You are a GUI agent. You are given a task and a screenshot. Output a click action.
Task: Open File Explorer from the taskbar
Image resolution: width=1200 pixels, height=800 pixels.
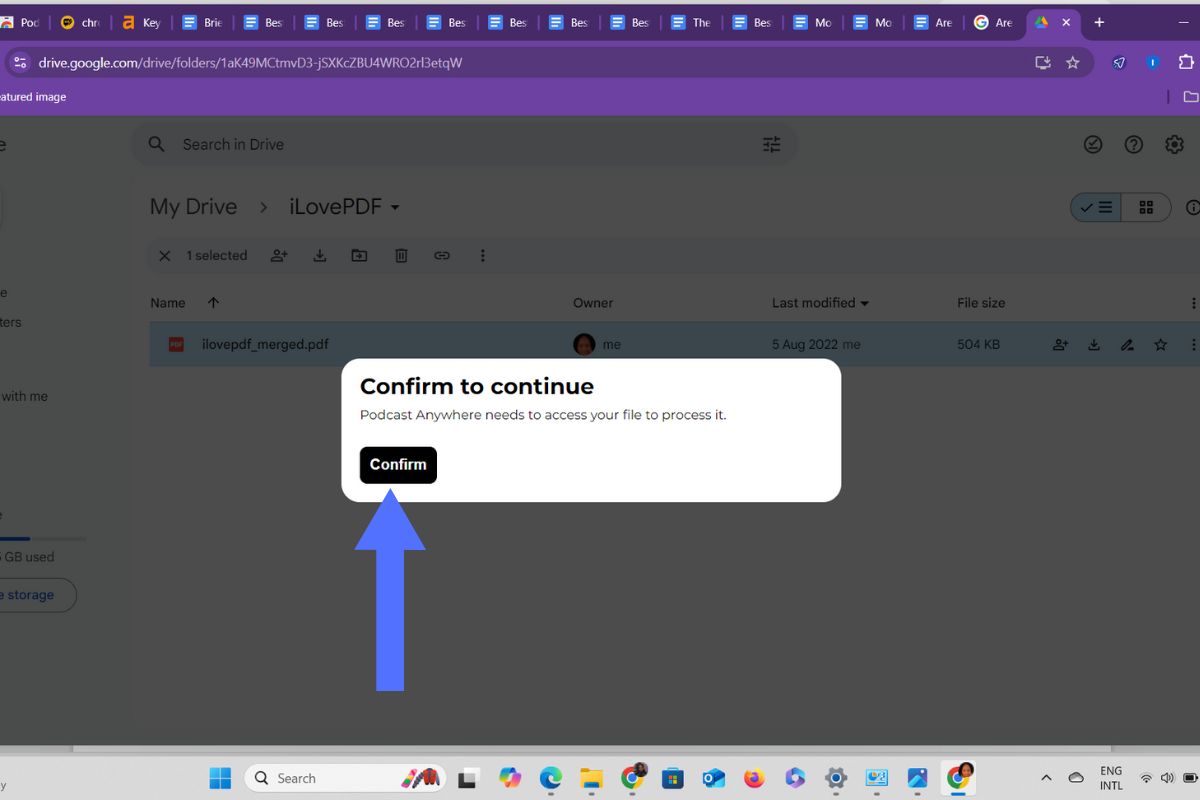tap(591, 778)
